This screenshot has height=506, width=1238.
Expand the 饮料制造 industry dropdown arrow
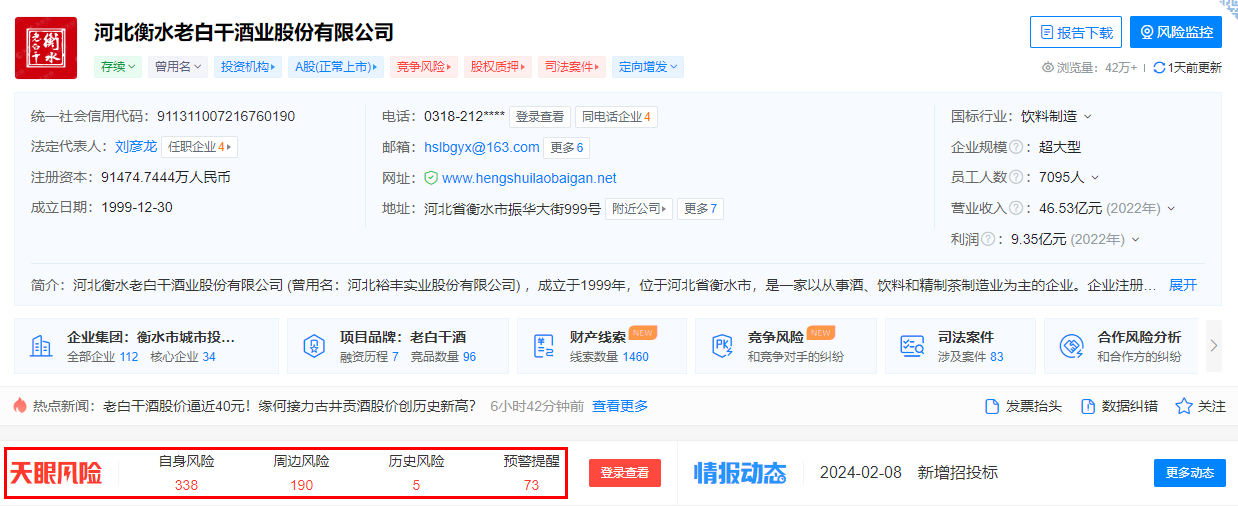click(x=1088, y=117)
